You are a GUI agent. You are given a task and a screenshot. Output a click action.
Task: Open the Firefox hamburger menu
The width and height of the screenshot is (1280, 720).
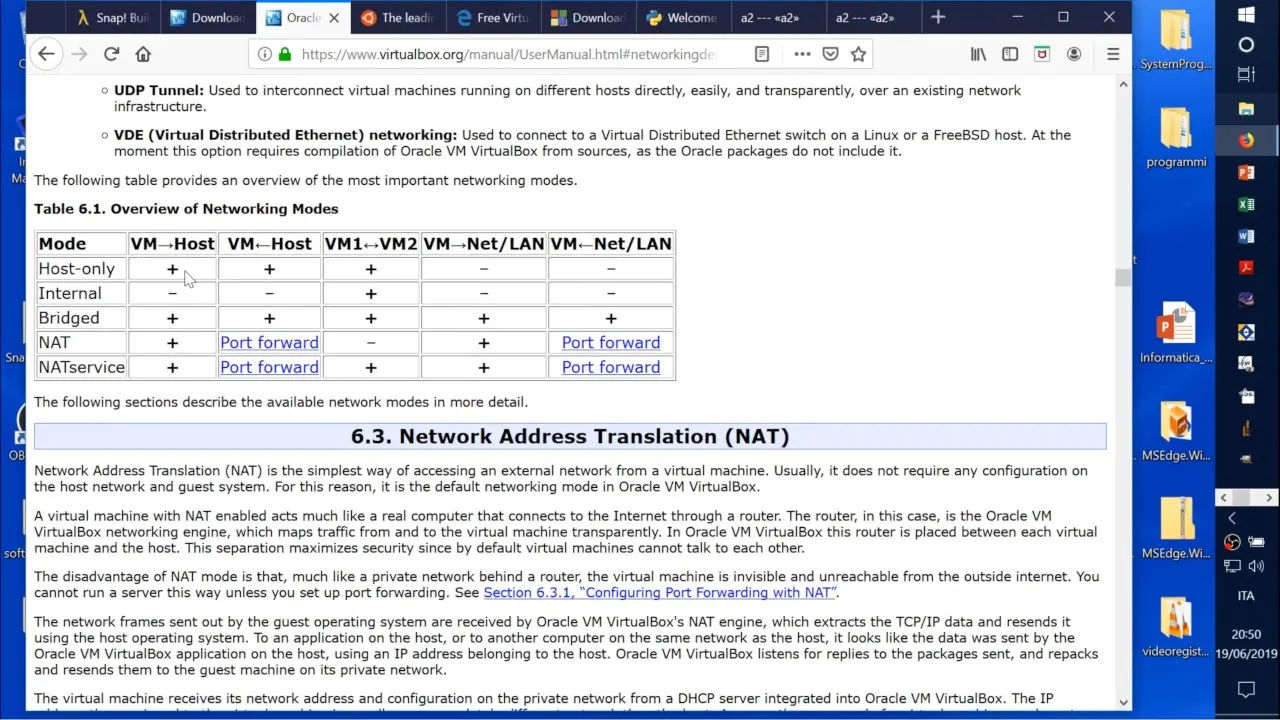point(1113,54)
